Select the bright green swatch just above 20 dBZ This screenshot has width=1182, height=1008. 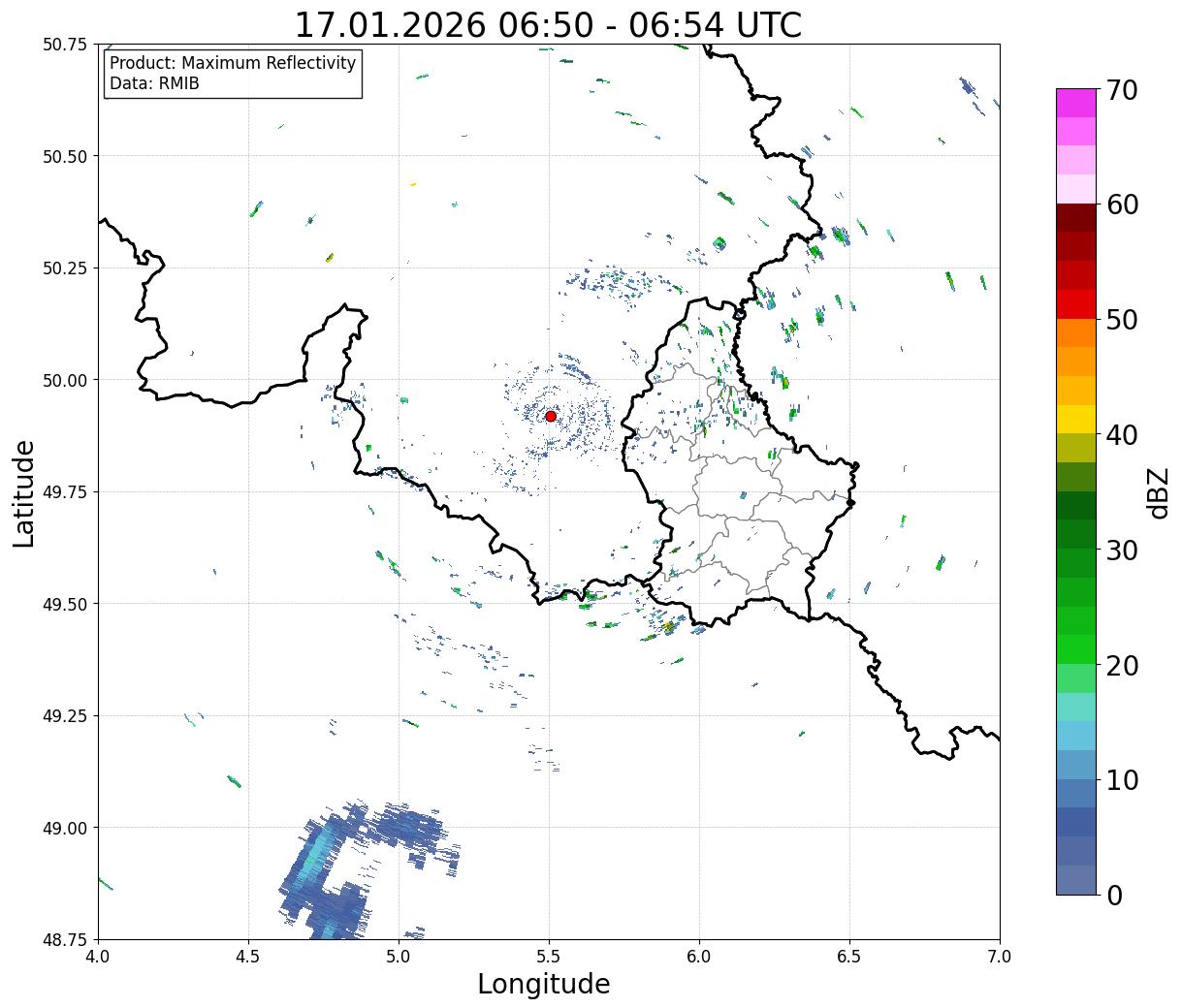(1076, 649)
